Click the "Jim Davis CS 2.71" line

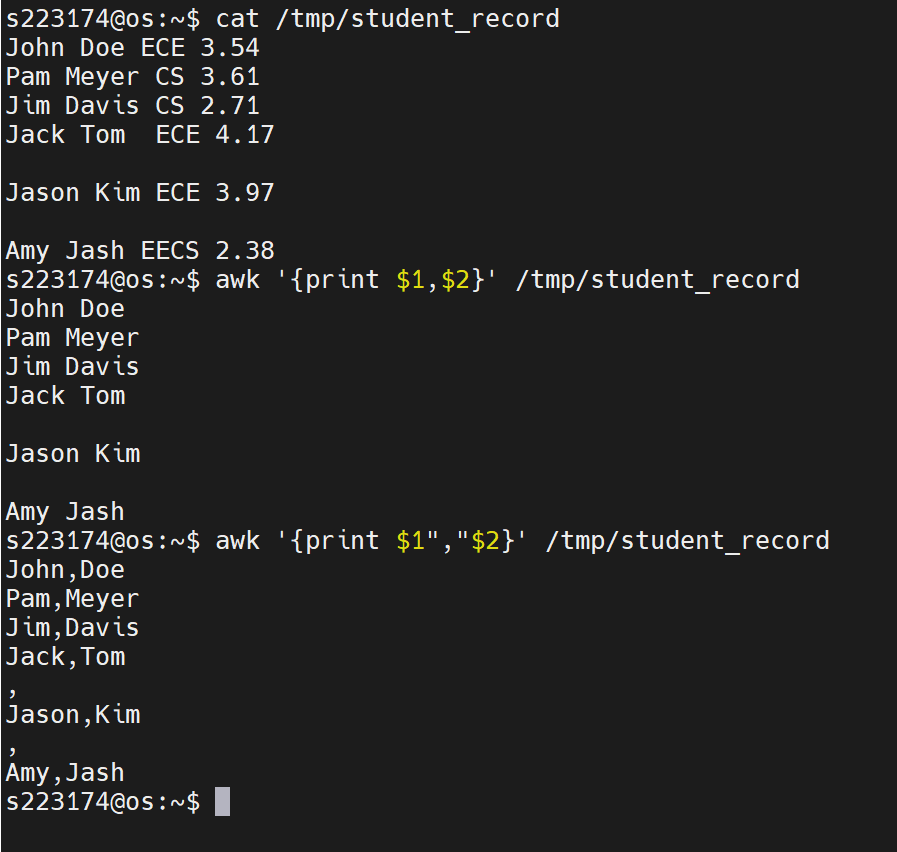[x=132, y=105]
